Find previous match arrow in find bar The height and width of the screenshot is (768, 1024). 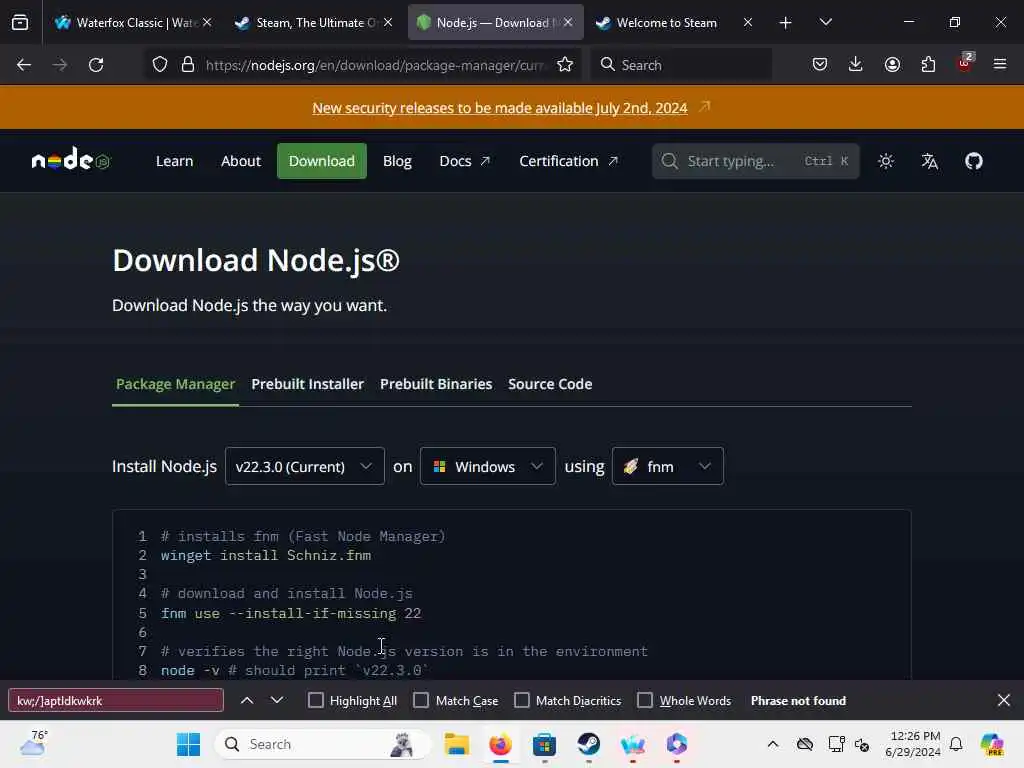coord(247,701)
